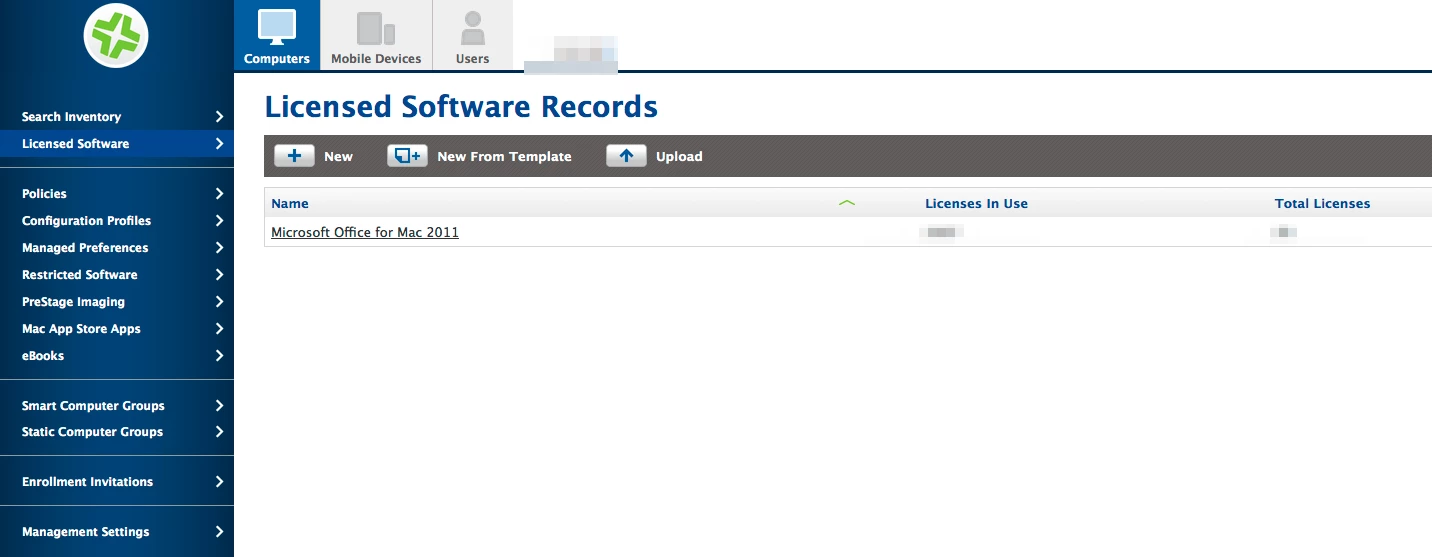This screenshot has height=557, width=1432.
Task: Select Licensed Software in sidebar
Action: (75, 144)
